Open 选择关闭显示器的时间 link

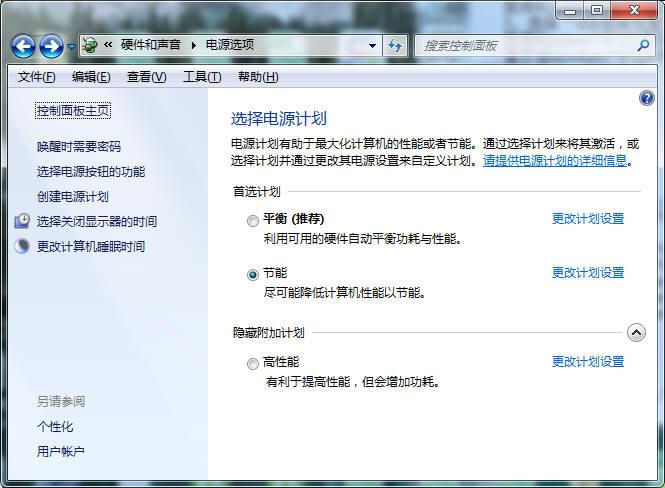(97, 221)
